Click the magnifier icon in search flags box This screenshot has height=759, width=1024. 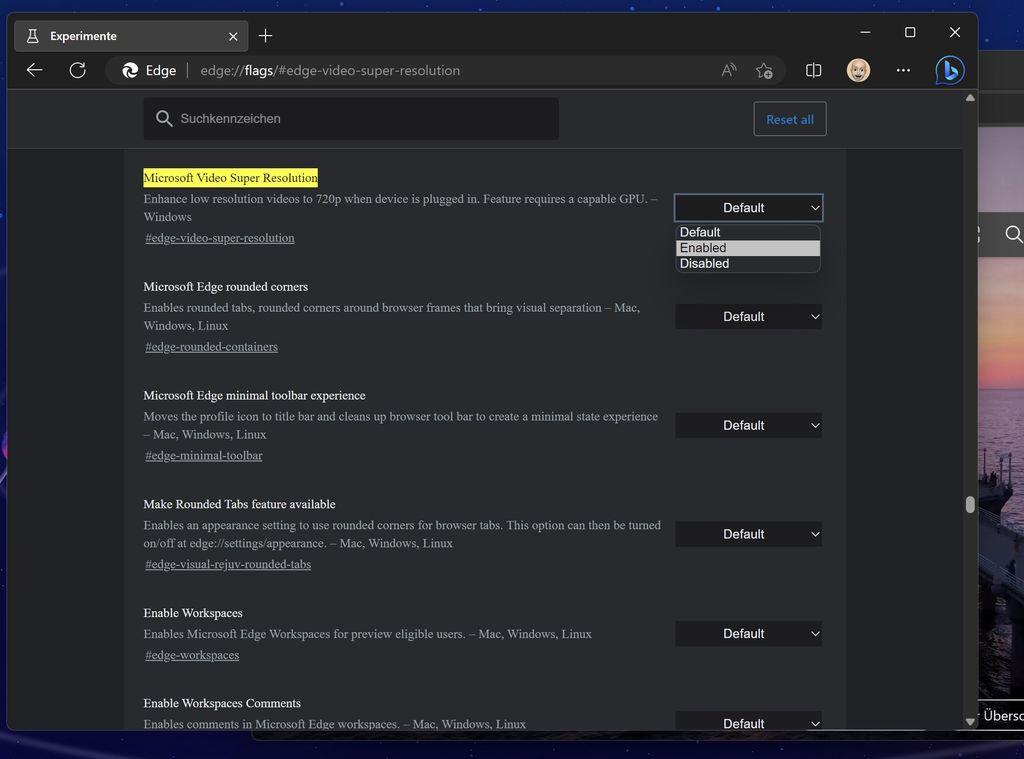(x=164, y=119)
